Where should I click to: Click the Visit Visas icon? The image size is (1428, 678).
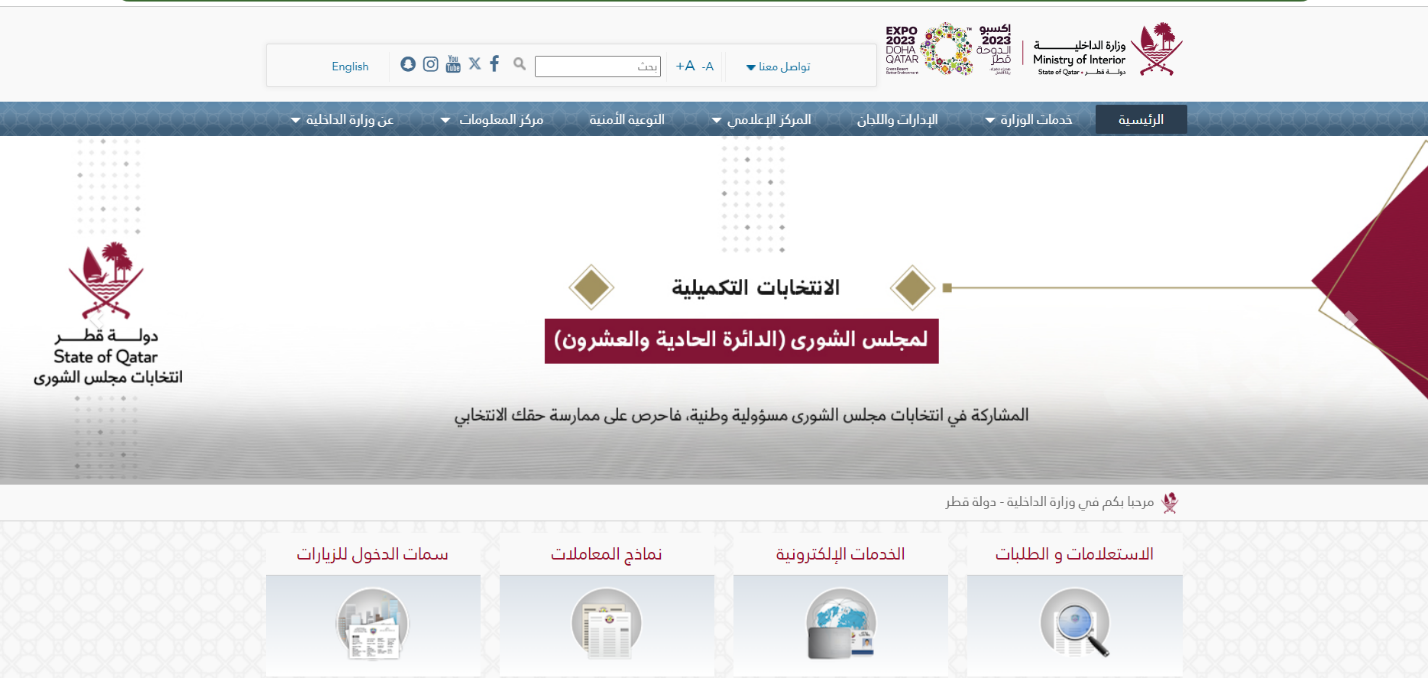point(372,623)
